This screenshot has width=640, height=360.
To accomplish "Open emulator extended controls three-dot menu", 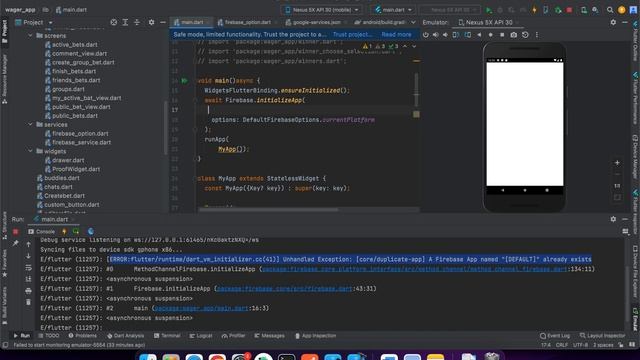I will (x=537, y=35).
